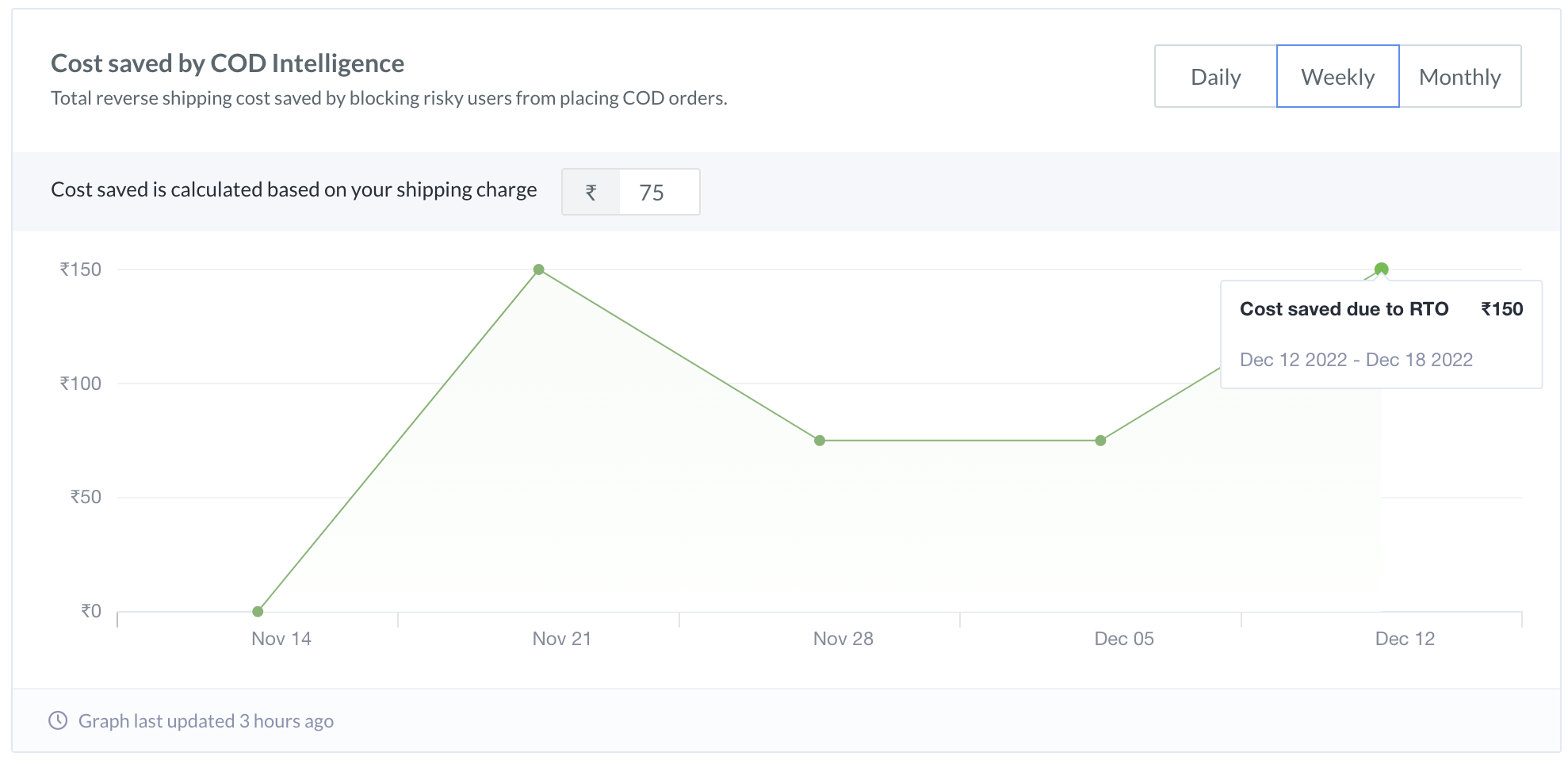
Task: Click the ₹150 y-axis label
Action: coord(81,269)
